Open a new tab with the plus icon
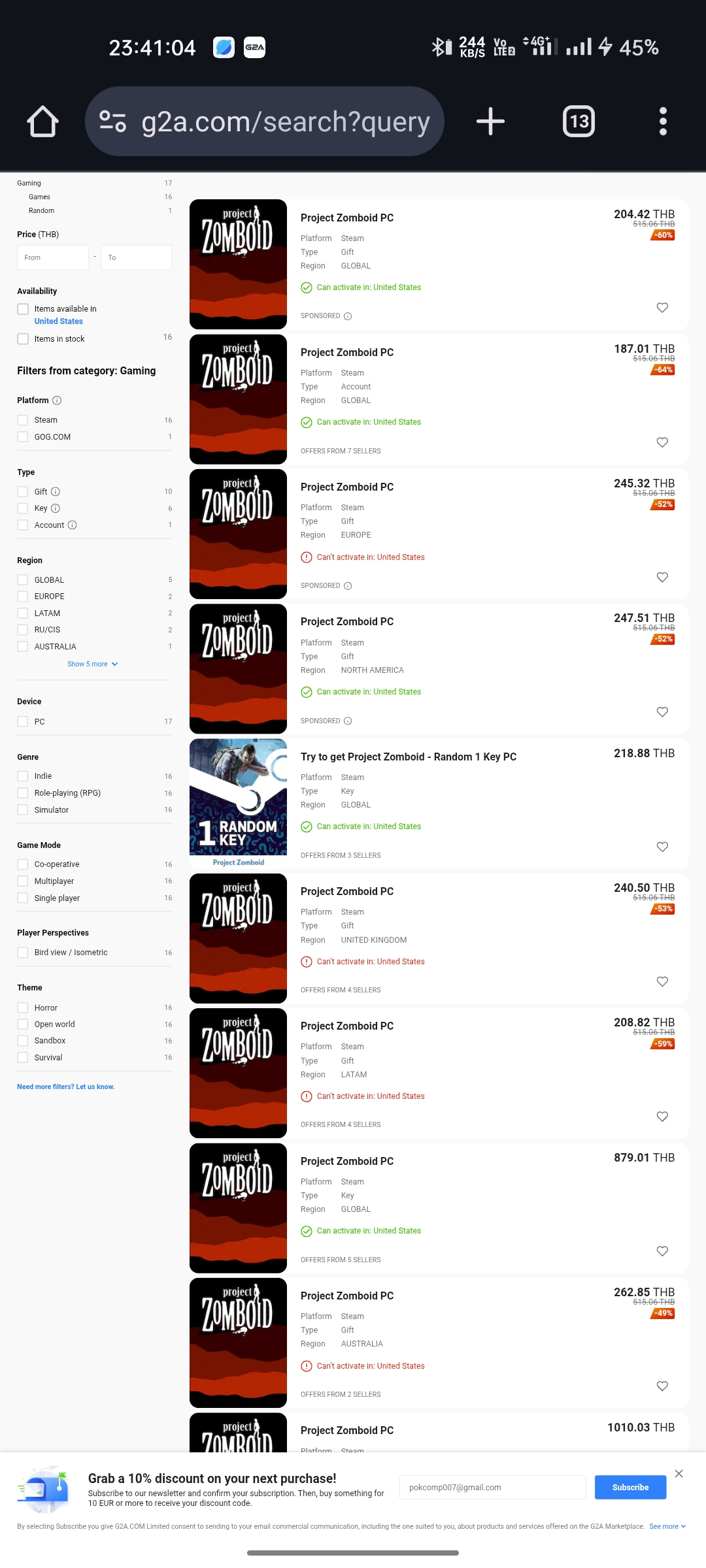This screenshot has width=706, height=1568. tap(490, 122)
